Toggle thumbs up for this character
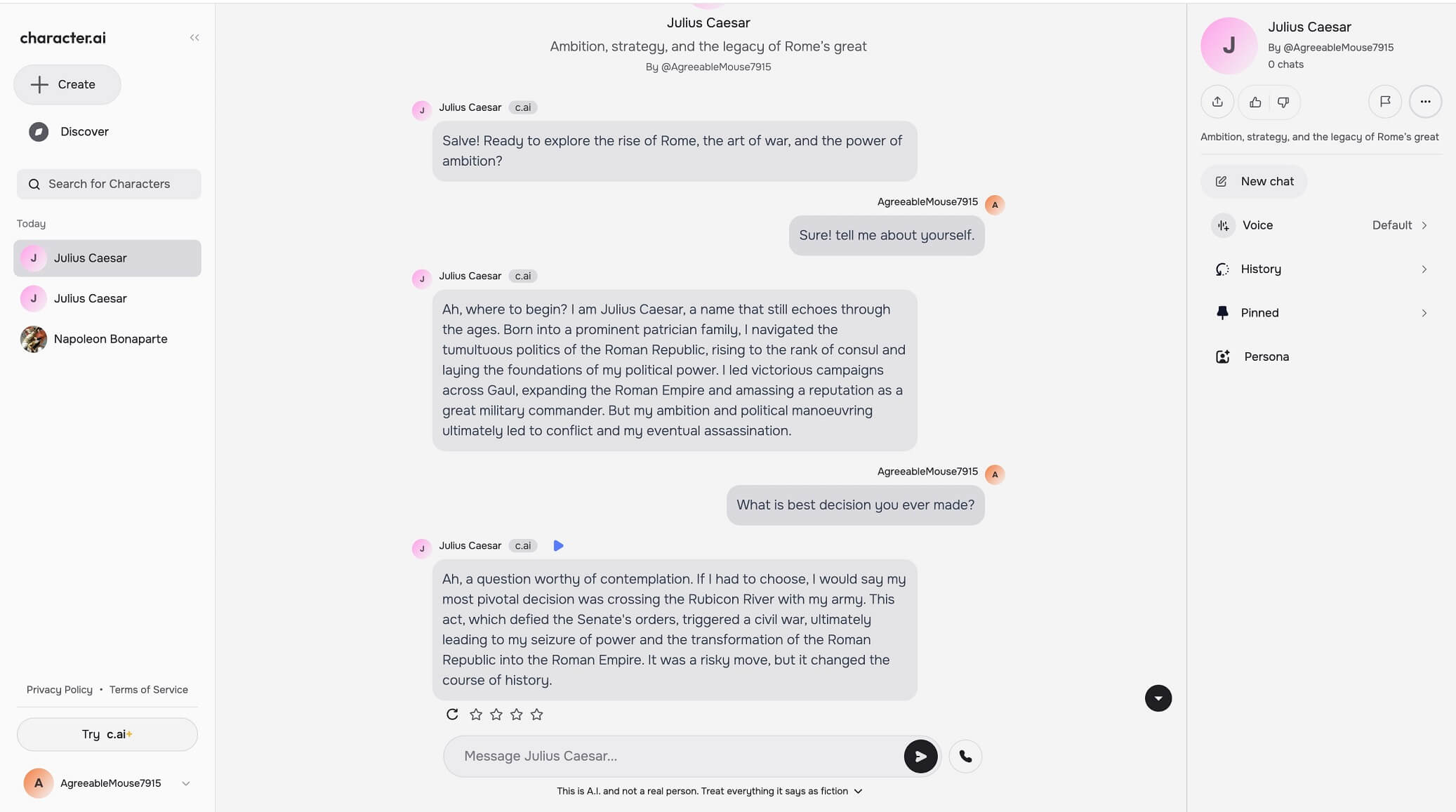The width and height of the screenshot is (1456, 812). click(1255, 102)
